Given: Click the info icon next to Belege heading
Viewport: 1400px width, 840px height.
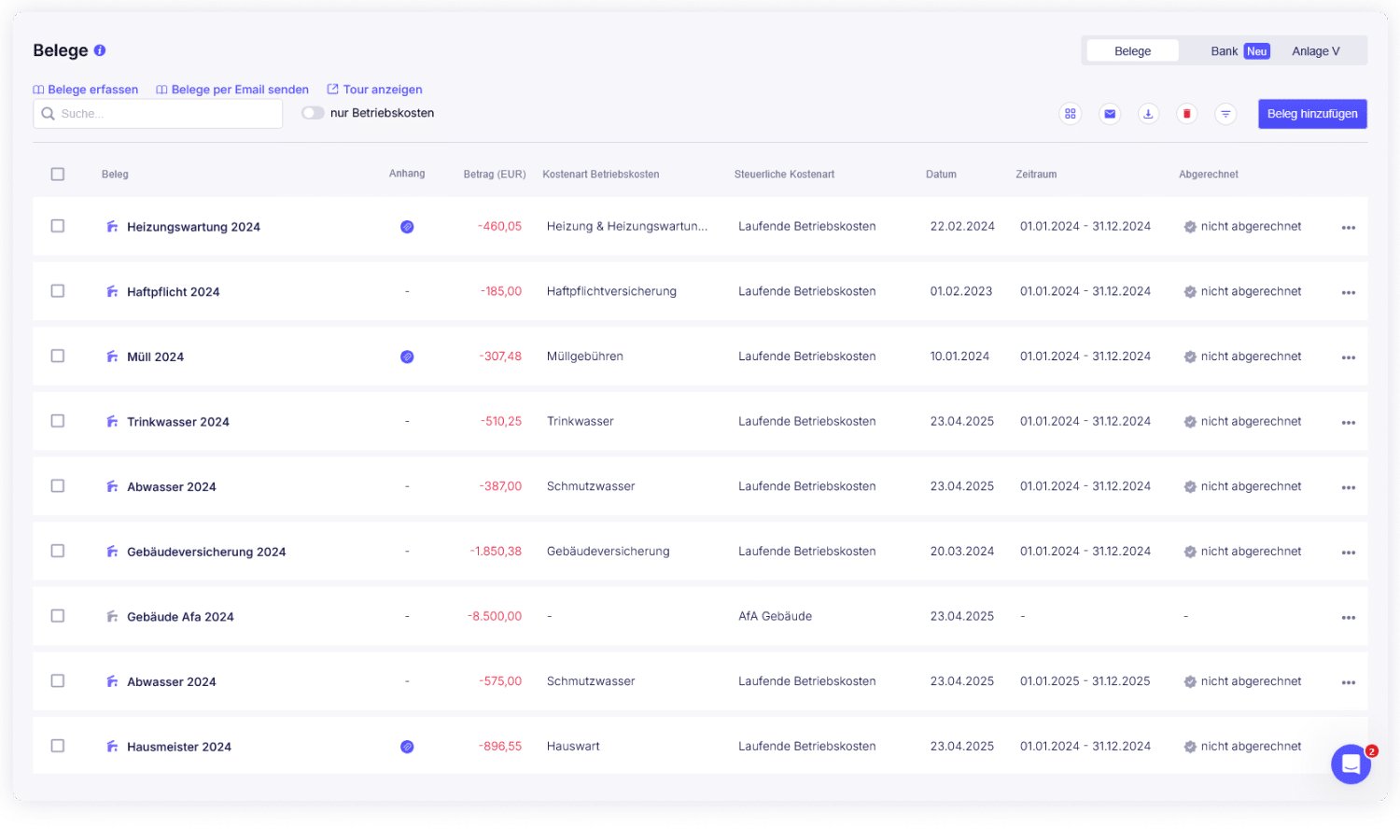Looking at the screenshot, I should (x=100, y=50).
